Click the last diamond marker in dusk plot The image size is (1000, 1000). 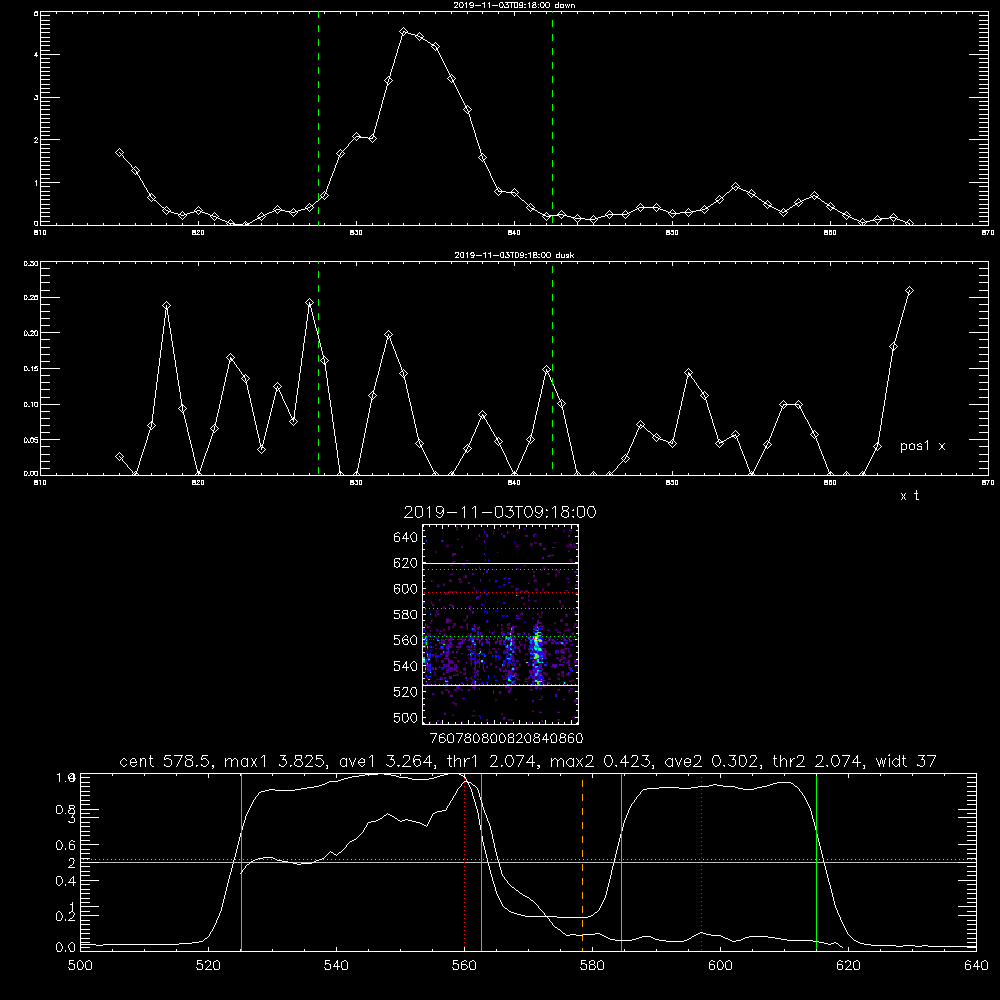[909, 291]
